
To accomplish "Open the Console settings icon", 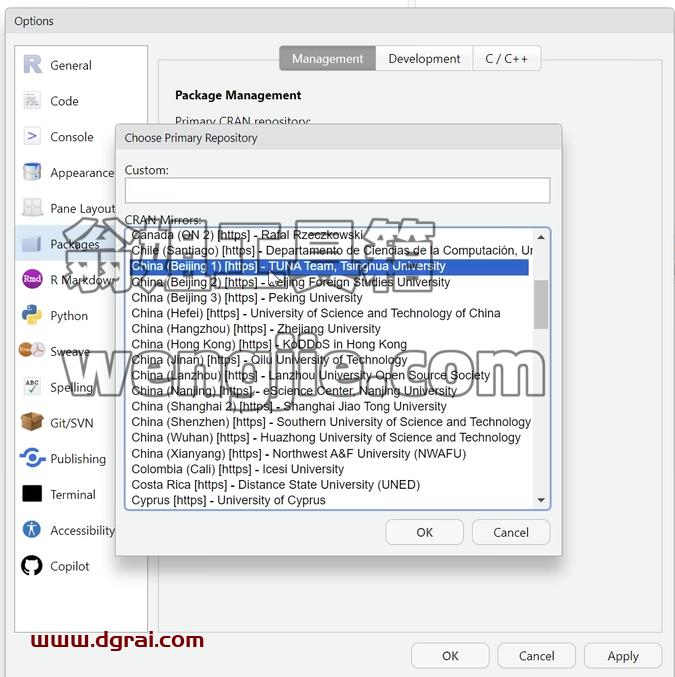I will 32,136.
